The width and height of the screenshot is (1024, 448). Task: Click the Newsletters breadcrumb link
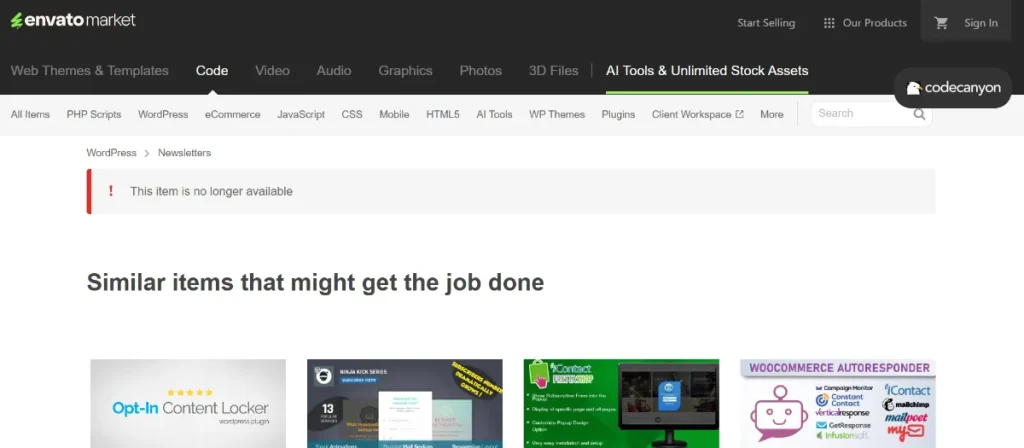(184, 153)
